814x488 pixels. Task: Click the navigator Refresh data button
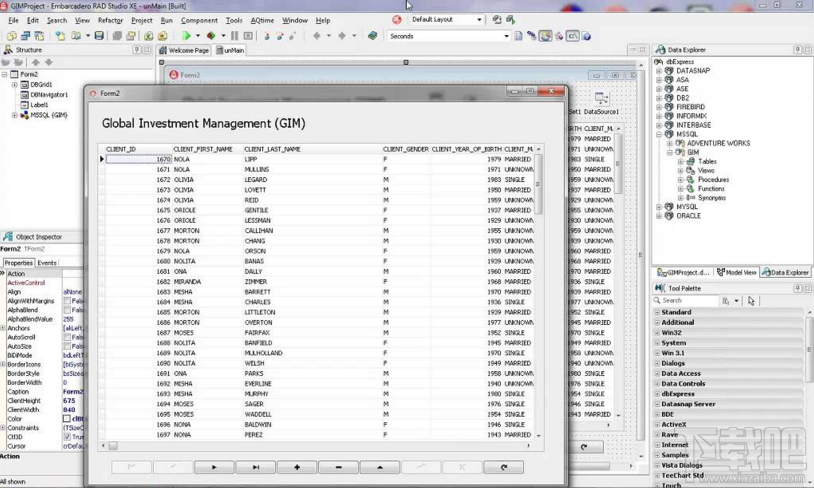point(504,467)
